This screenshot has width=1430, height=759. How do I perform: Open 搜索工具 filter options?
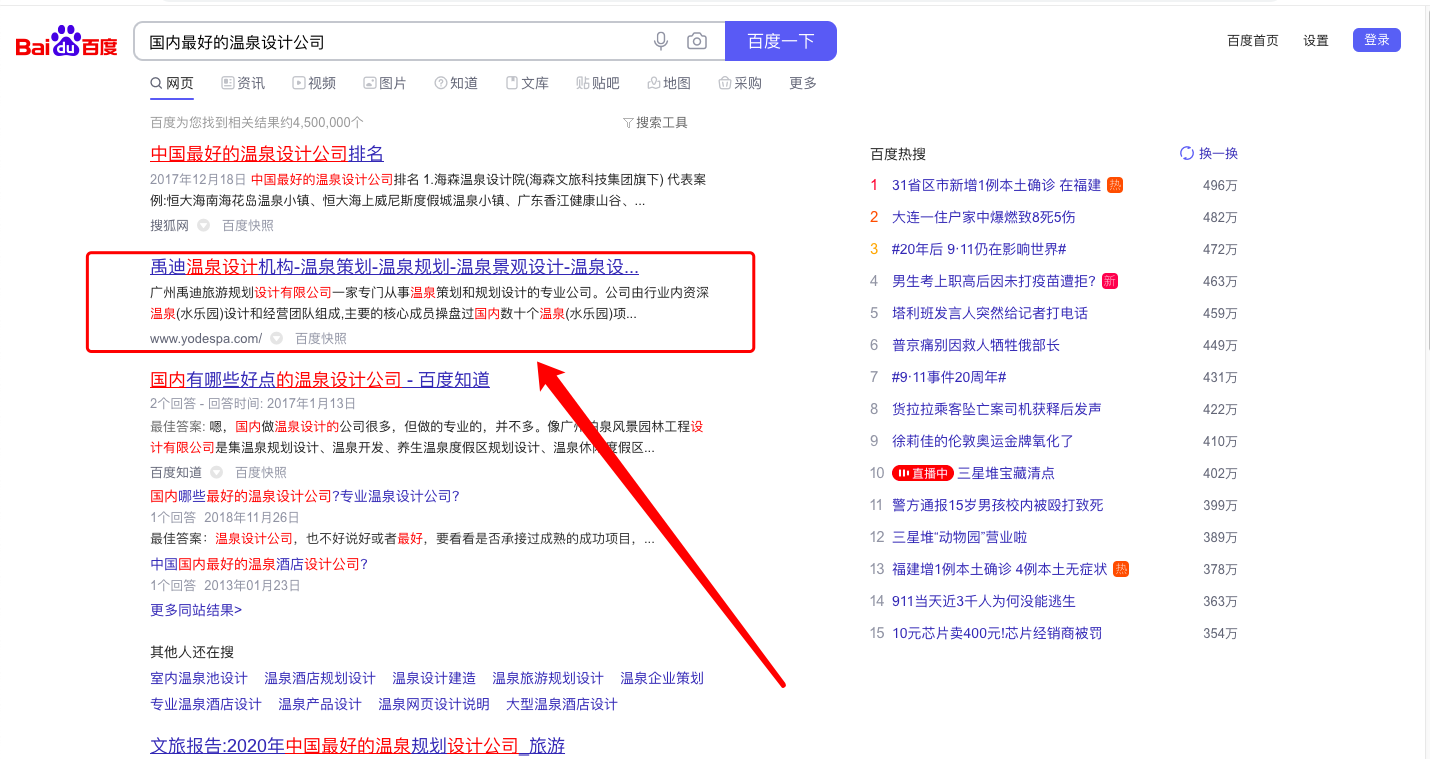point(655,123)
